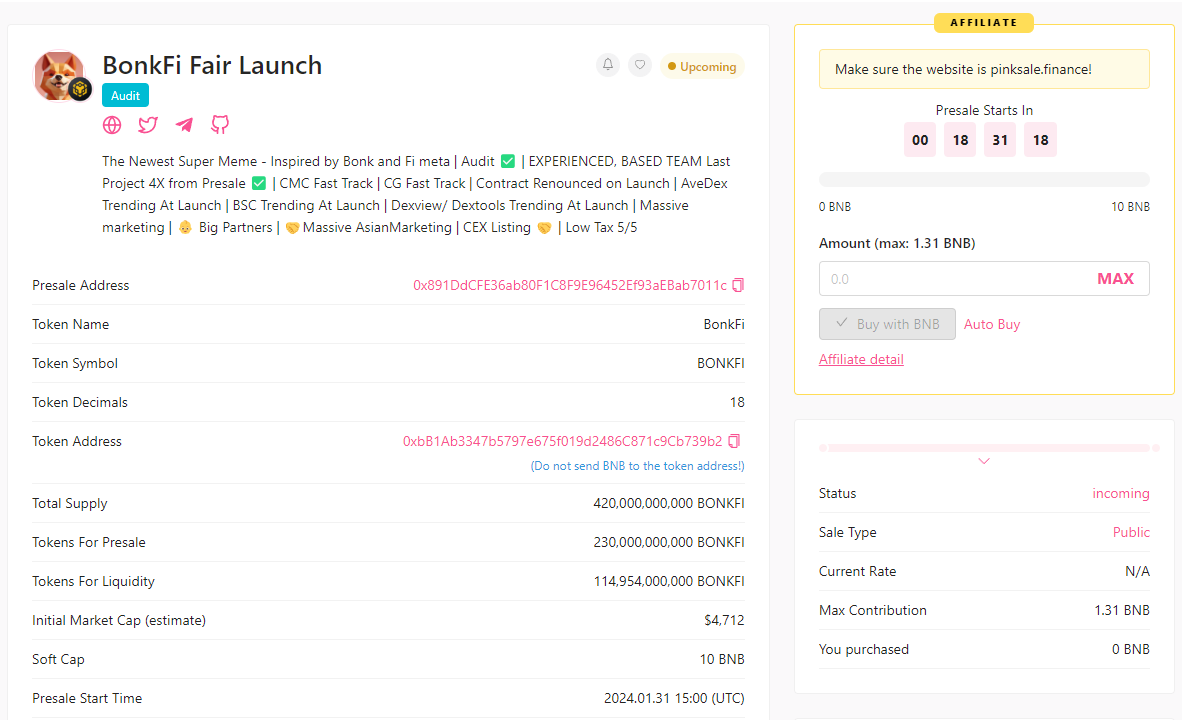Click the Auto Buy link
Viewport: 1182px width, 720px height.
coord(991,324)
